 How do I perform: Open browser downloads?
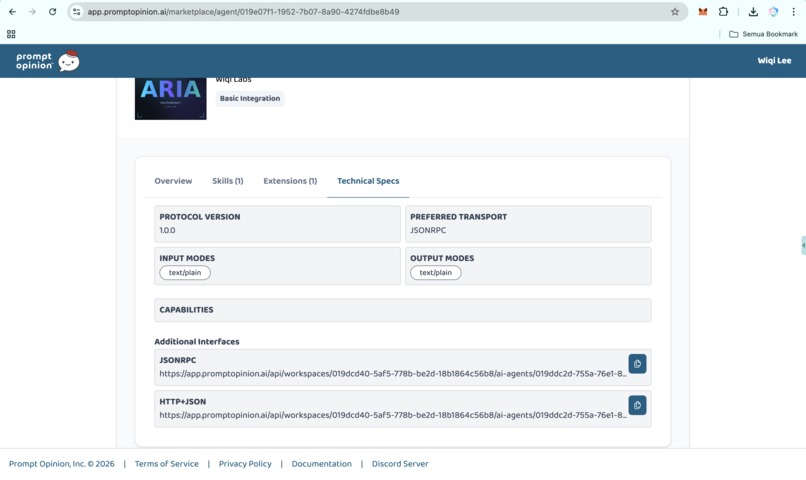tap(753, 11)
